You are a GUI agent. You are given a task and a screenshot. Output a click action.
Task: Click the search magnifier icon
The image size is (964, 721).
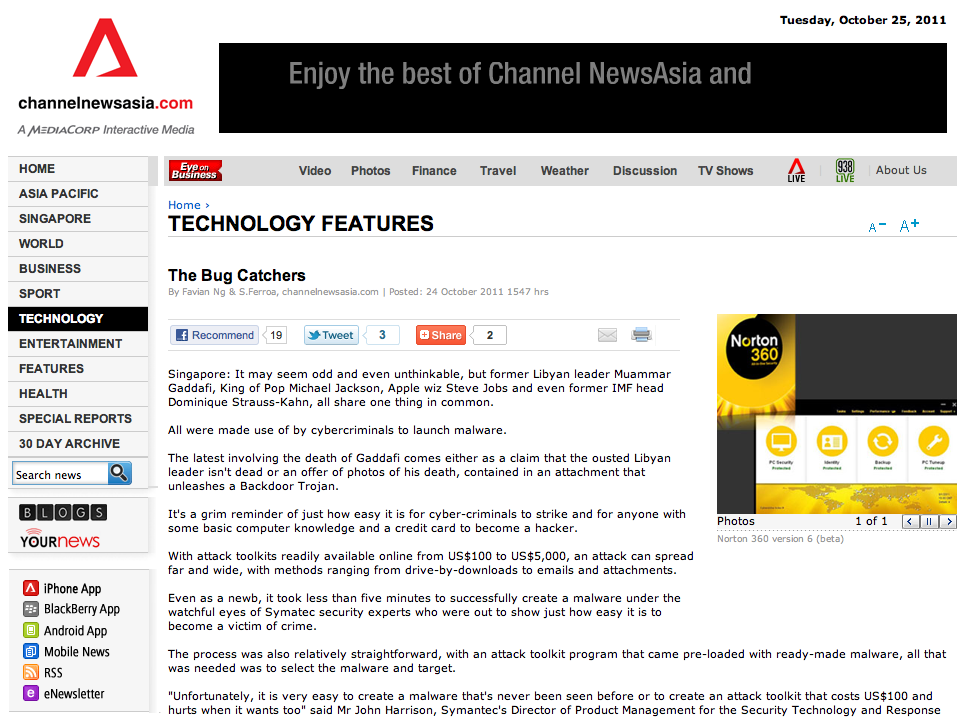pyautogui.click(x=119, y=473)
